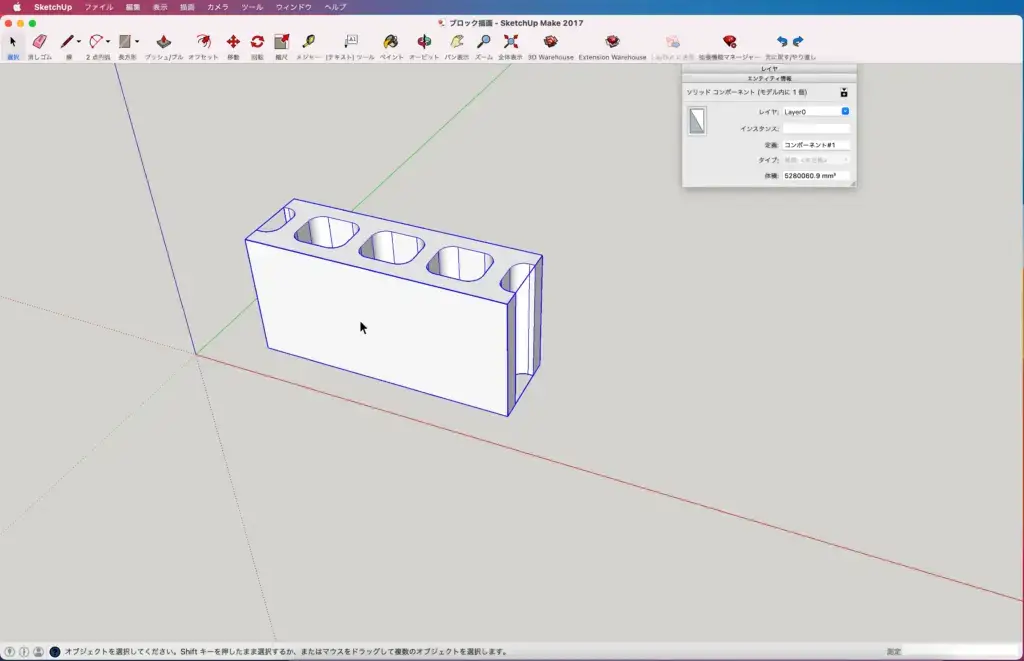Open the Apple menu
Image resolution: width=1024 pixels, height=661 pixels.
pyautogui.click(x=17, y=7)
